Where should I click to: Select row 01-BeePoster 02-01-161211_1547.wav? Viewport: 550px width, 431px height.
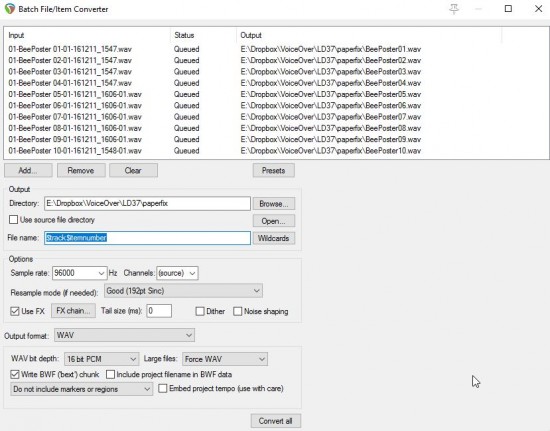coord(70,60)
